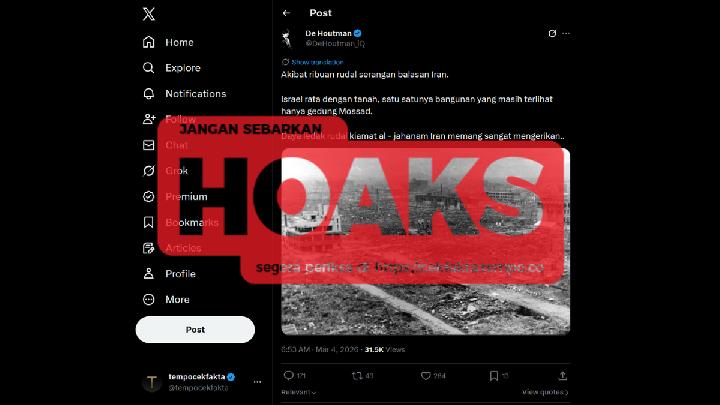Image resolution: width=720 pixels, height=405 pixels.
Task: Expand the Relevant replies sort dropdown
Action: pyautogui.click(x=299, y=392)
